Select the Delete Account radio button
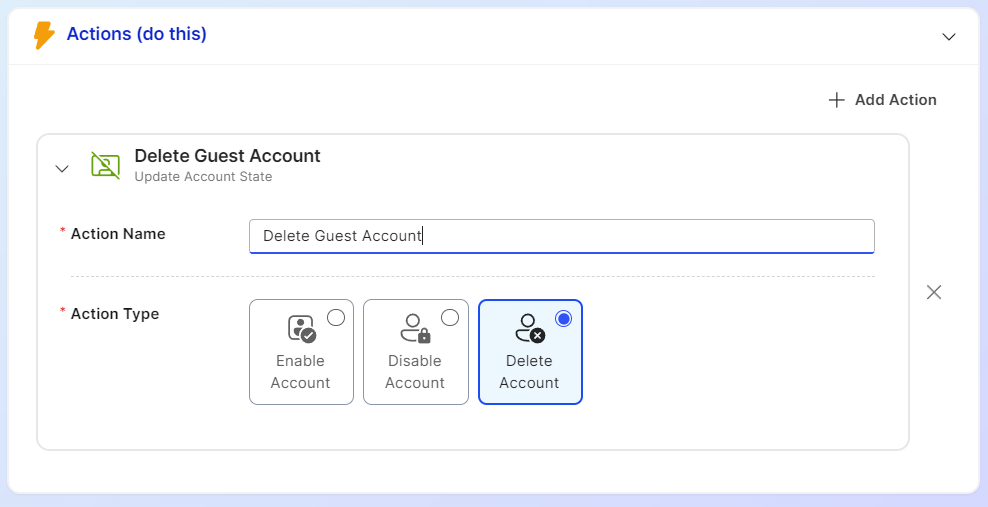The height and width of the screenshot is (507, 988). 563,319
